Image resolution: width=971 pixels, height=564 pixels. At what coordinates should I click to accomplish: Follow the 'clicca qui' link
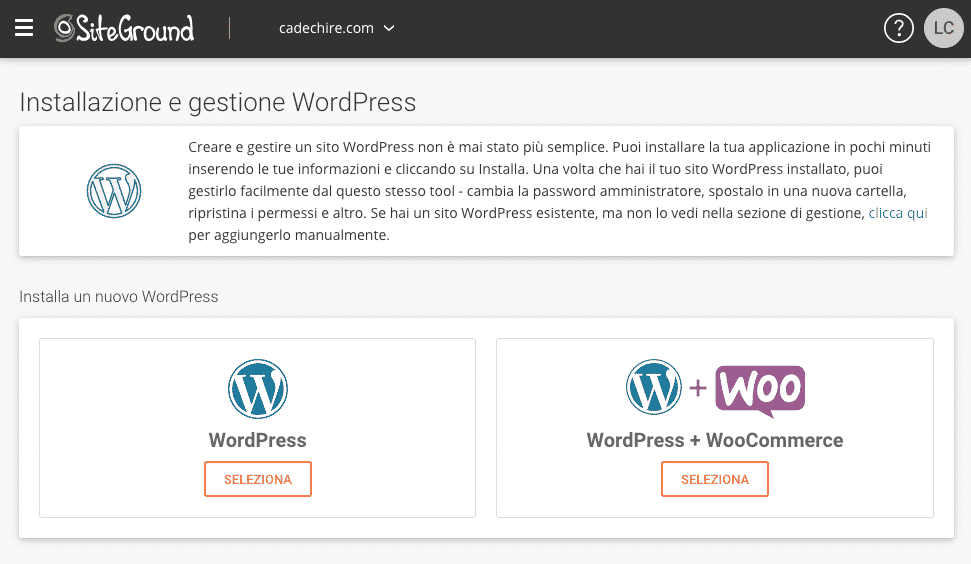coord(897,213)
